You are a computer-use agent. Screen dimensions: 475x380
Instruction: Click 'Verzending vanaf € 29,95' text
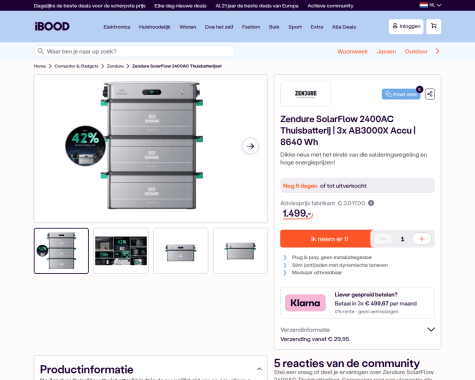click(x=315, y=339)
